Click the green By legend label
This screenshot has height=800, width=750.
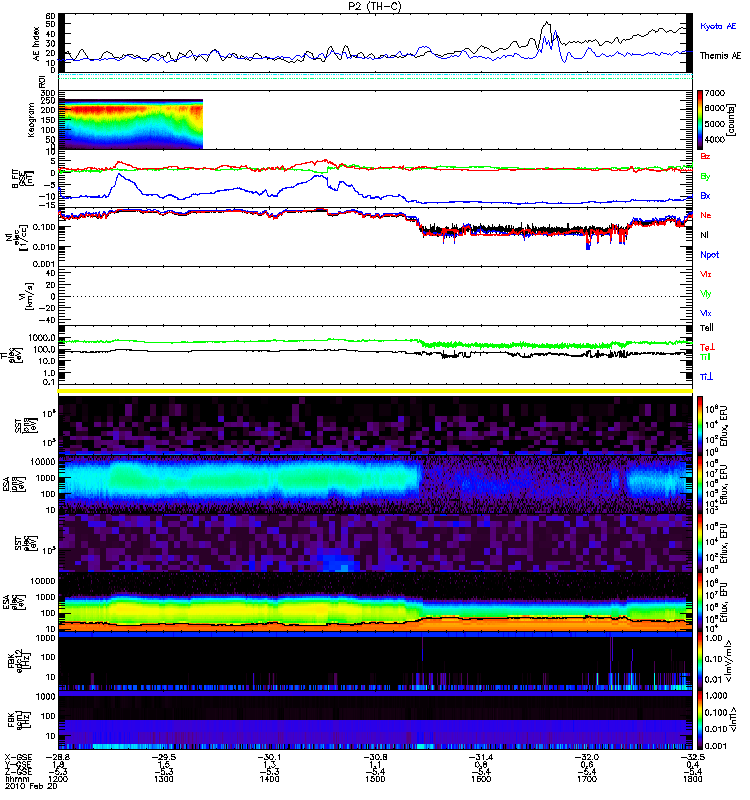(x=705, y=176)
